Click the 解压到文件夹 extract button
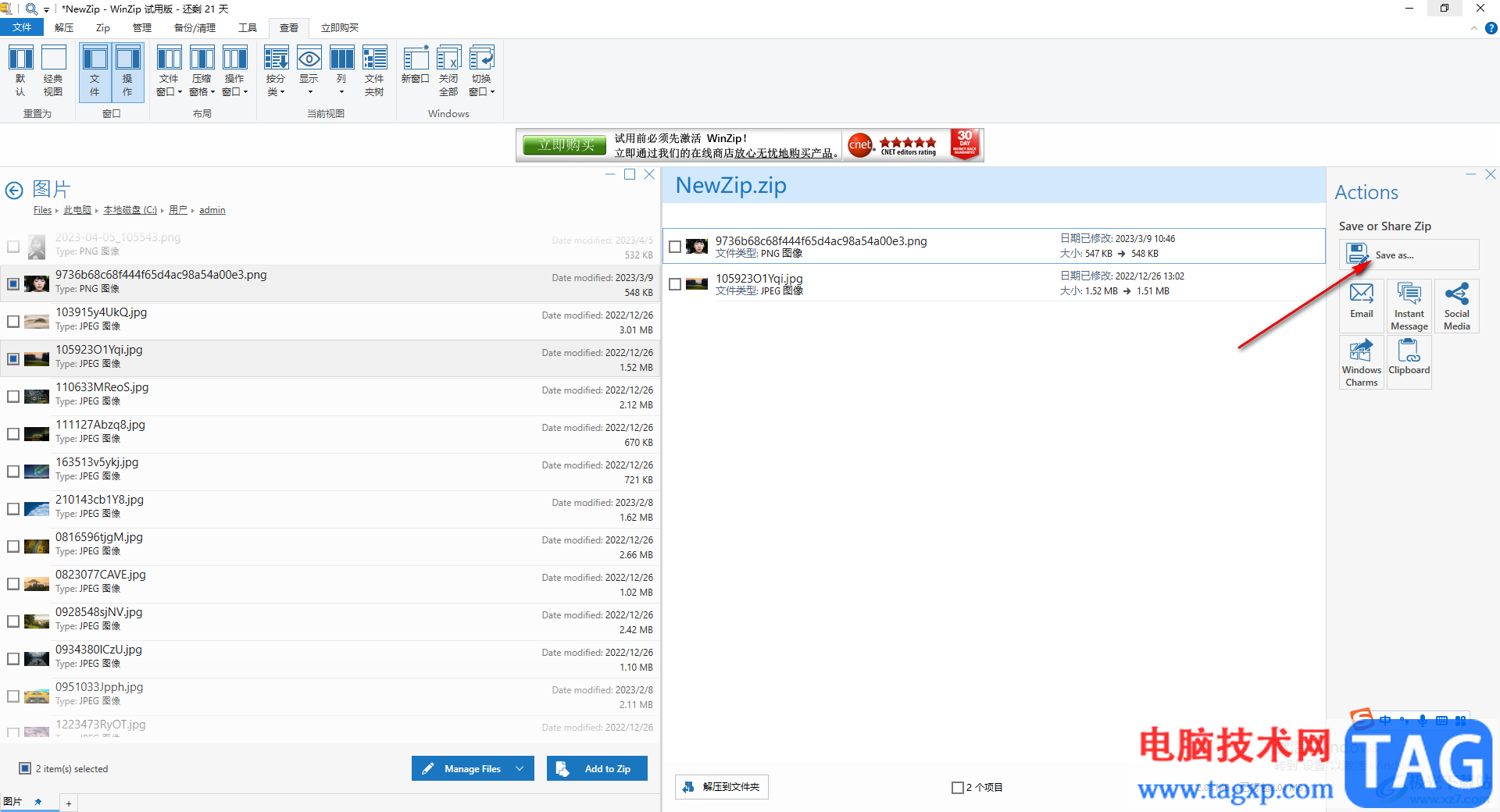The width and height of the screenshot is (1500, 812). [x=722, y=787]
